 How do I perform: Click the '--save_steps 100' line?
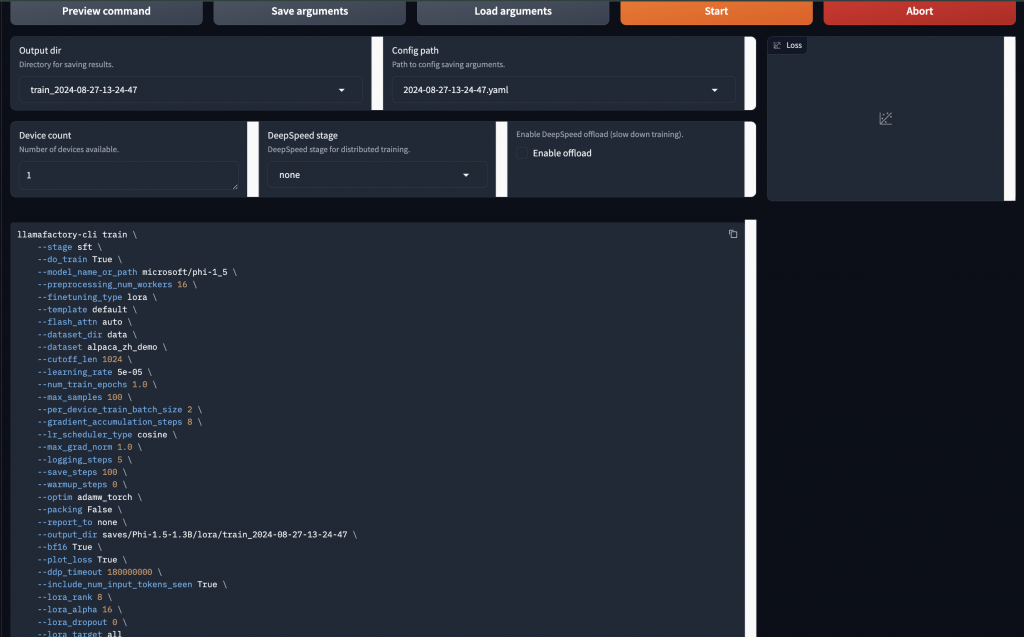[82, 472]
